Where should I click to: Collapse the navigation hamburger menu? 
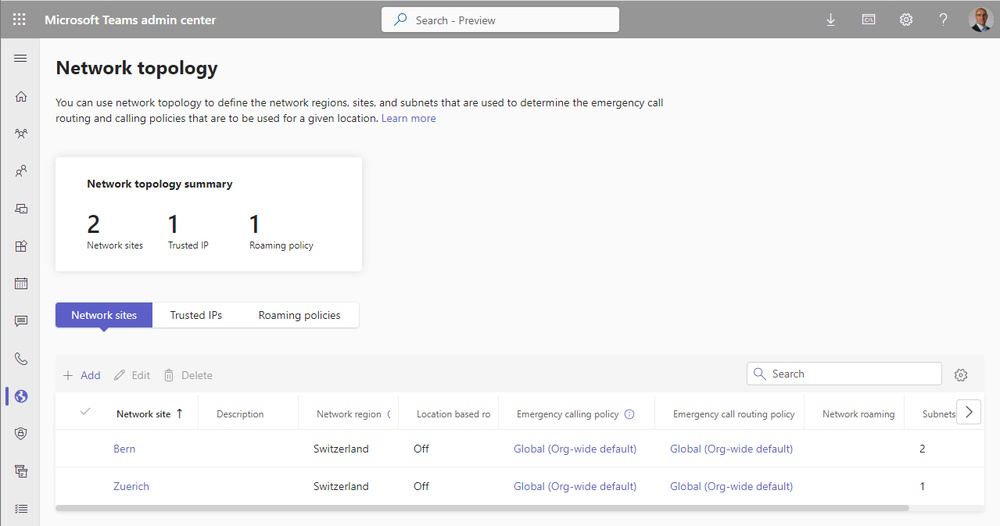(20, 59)
